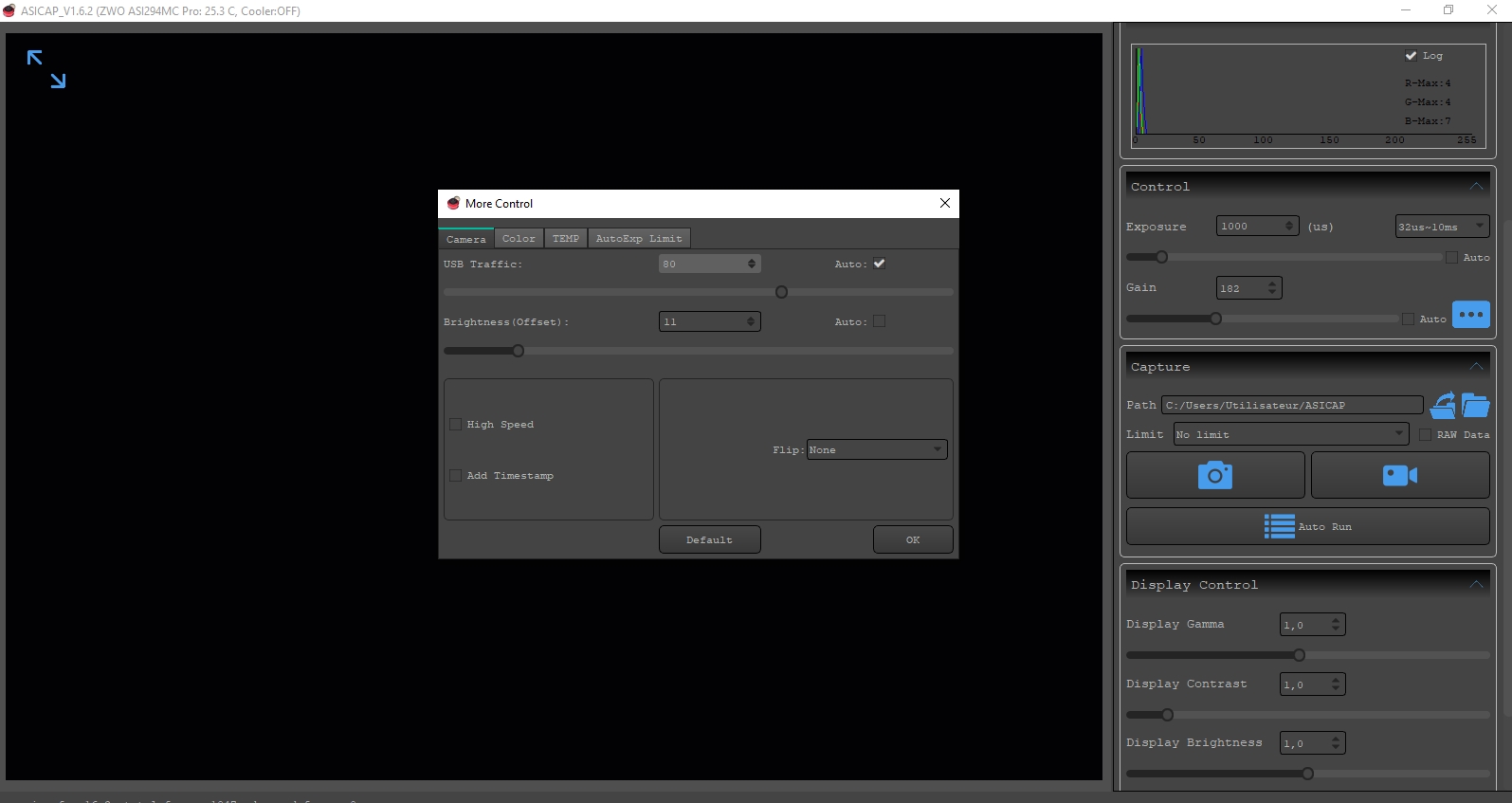The height and width of the screenshot is (803, 1512).
Task: Switch to the TEMP tab
Action: tap(566, 239)
